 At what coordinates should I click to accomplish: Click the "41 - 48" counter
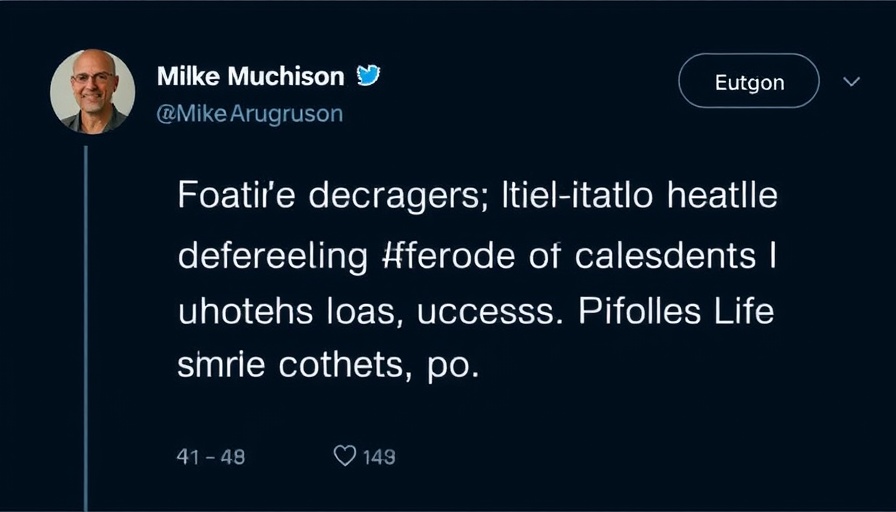[211, 457]
